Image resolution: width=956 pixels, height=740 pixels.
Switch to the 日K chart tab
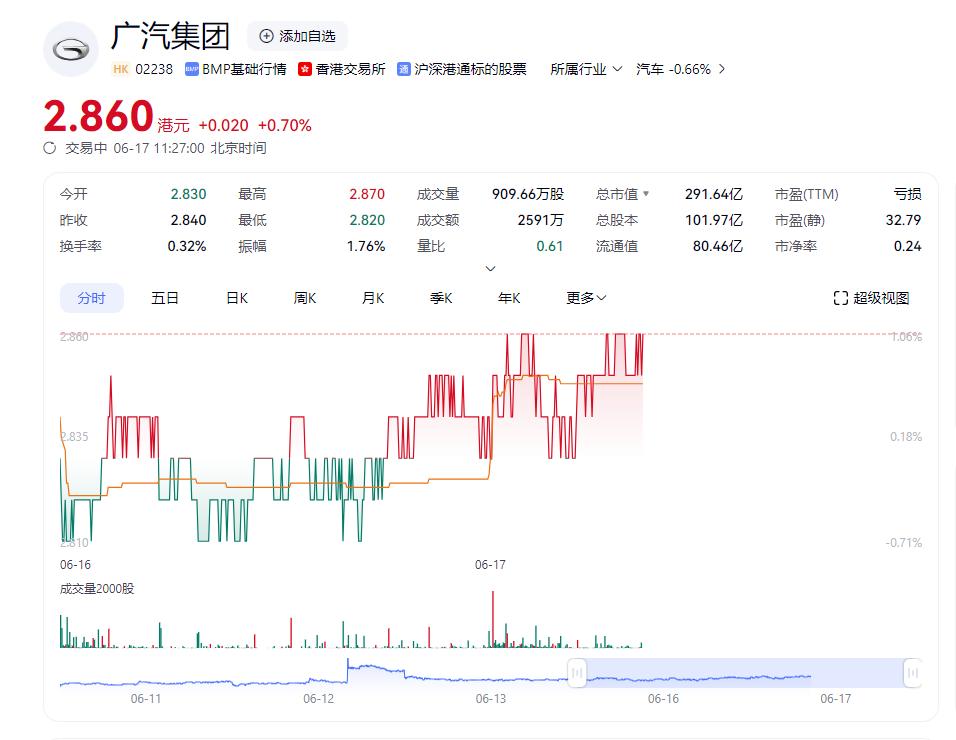click(x=237, y=298)
